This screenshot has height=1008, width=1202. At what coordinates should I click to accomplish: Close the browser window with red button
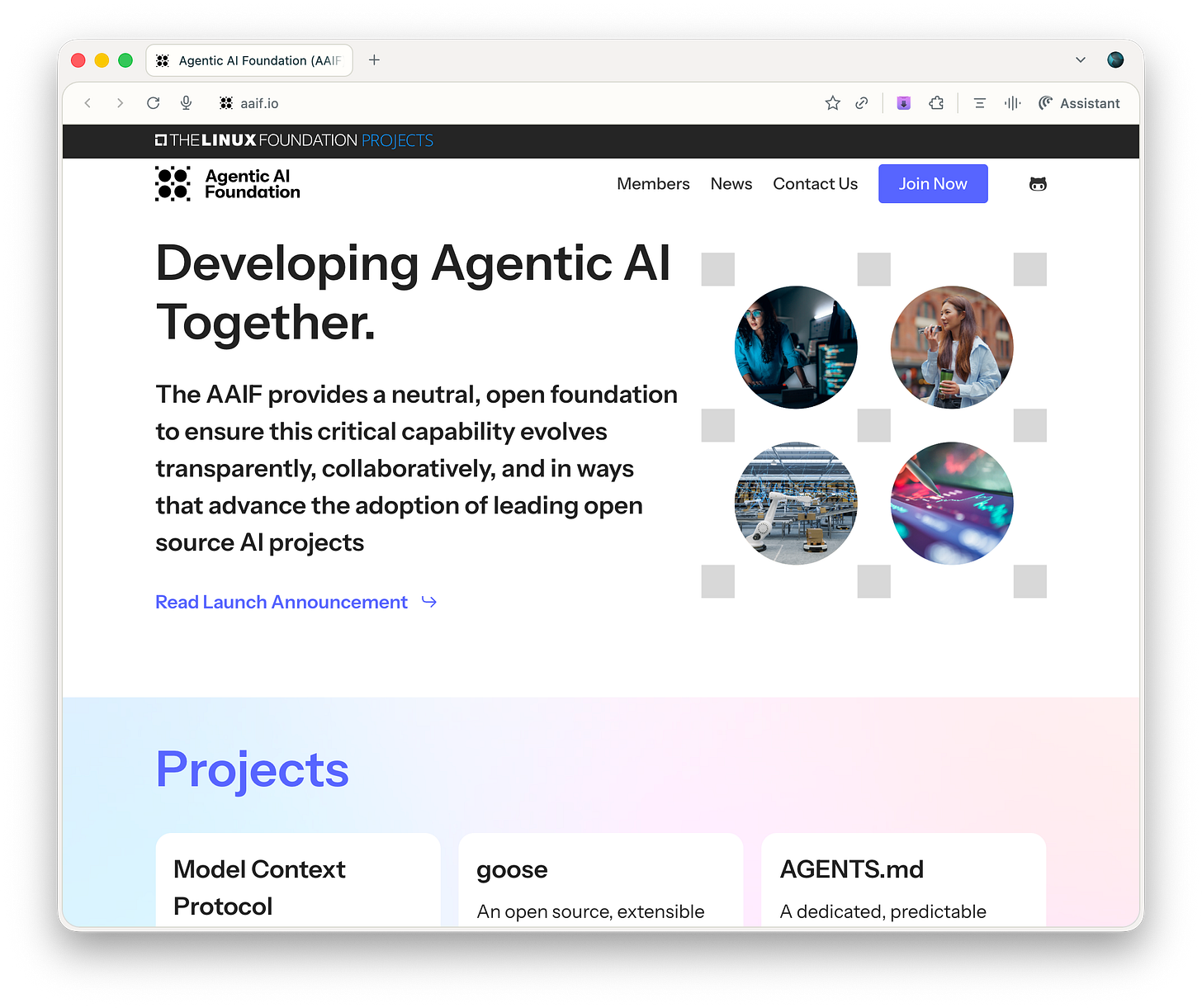pos(78,60)
